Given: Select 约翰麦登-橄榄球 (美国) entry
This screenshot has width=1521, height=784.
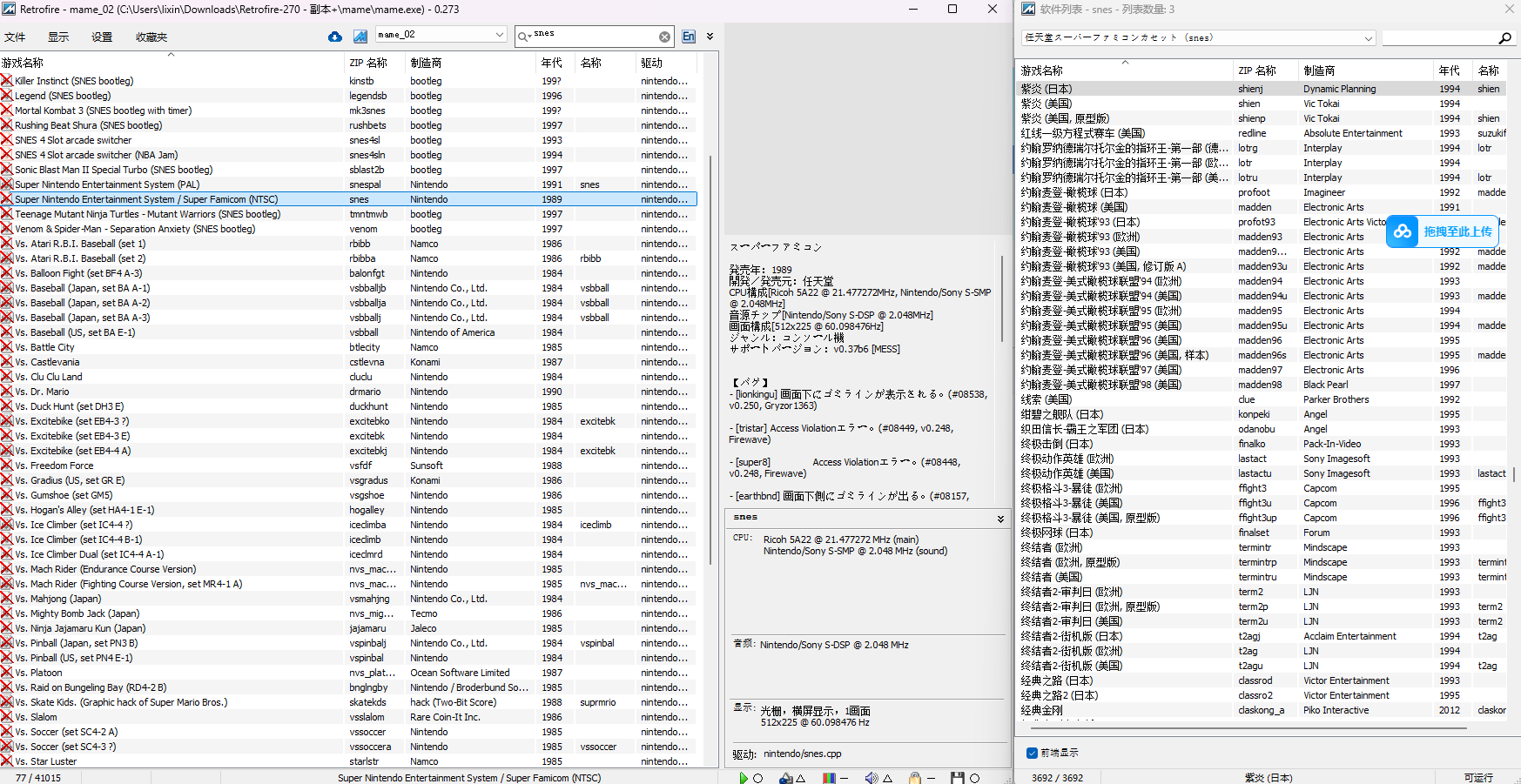Looking at the screenshot, I should pyautogui.click(x=1262, y=207).
